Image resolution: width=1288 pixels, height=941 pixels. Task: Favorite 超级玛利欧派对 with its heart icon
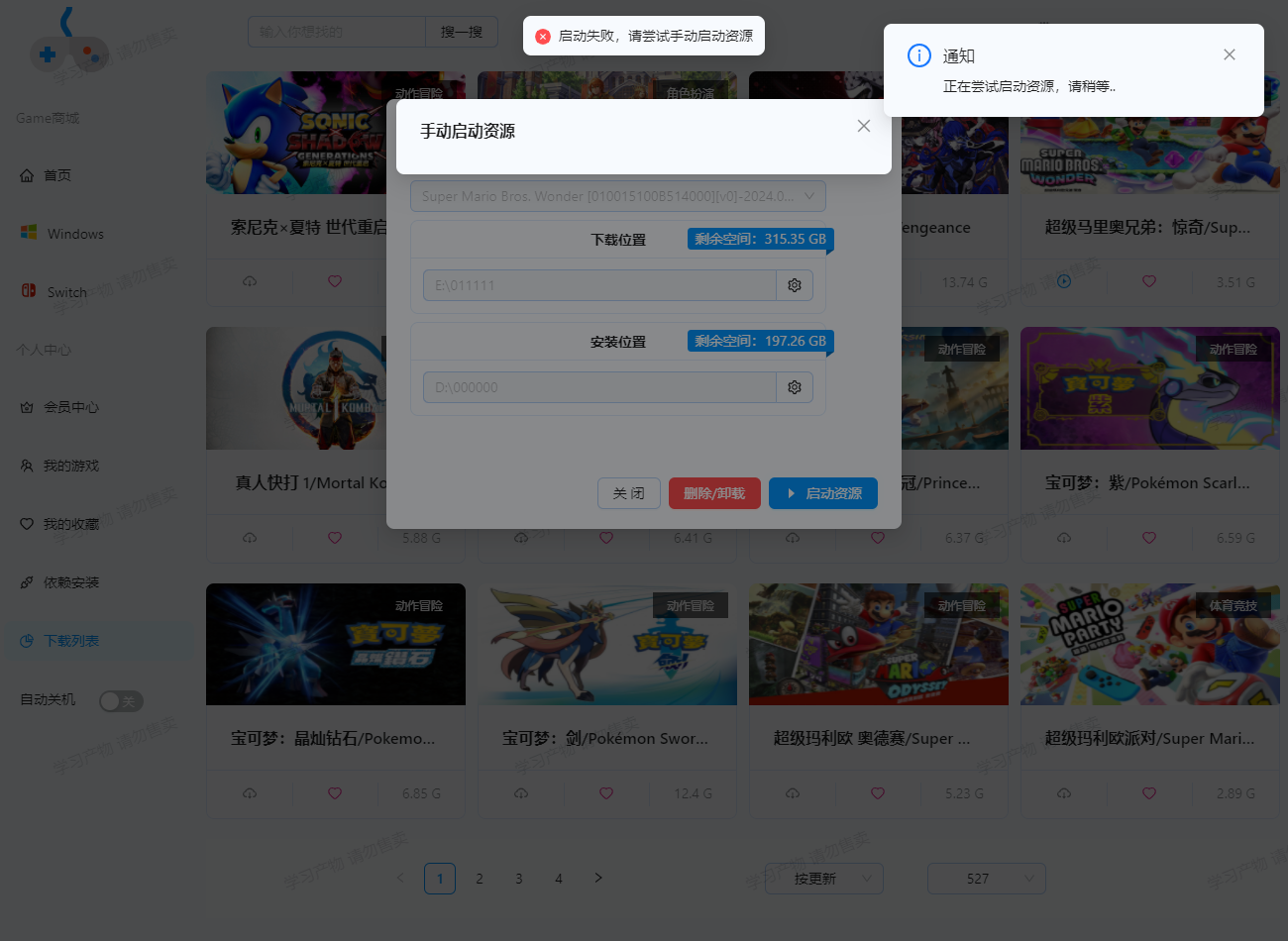(x=1149, y=793)
